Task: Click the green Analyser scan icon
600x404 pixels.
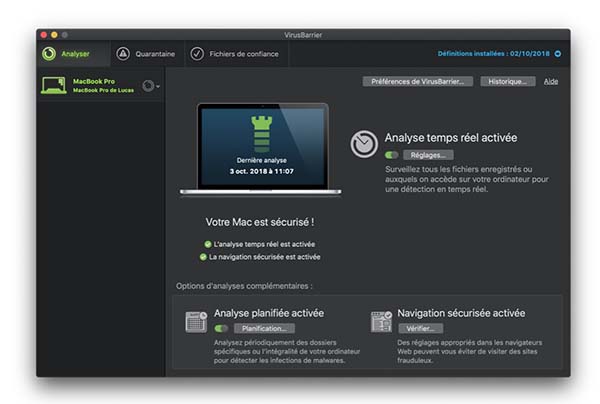Action: click(49, 54)
